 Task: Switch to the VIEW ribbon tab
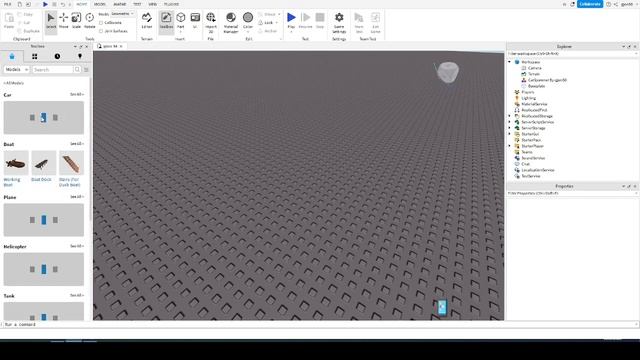point(153,4)
